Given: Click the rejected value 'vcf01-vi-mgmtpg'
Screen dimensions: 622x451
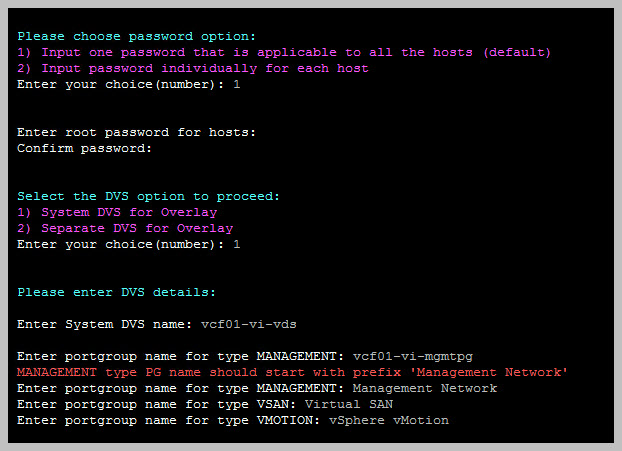Looking at the screenshot, I should (x=413, y=356).
